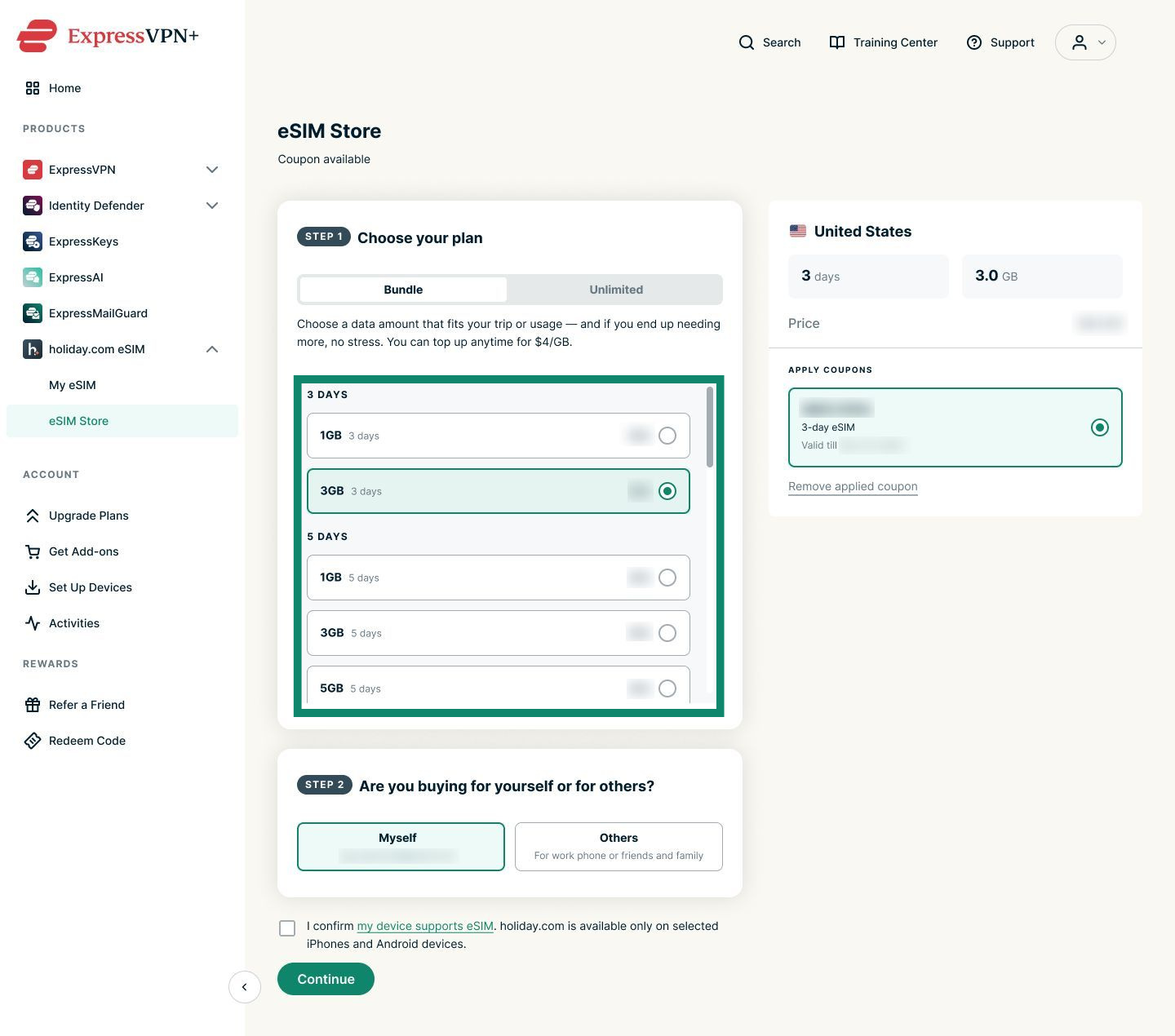Click the ExpressAI product icon
The height and width of the screenshot is (1036, 1175).
[33, 277]
